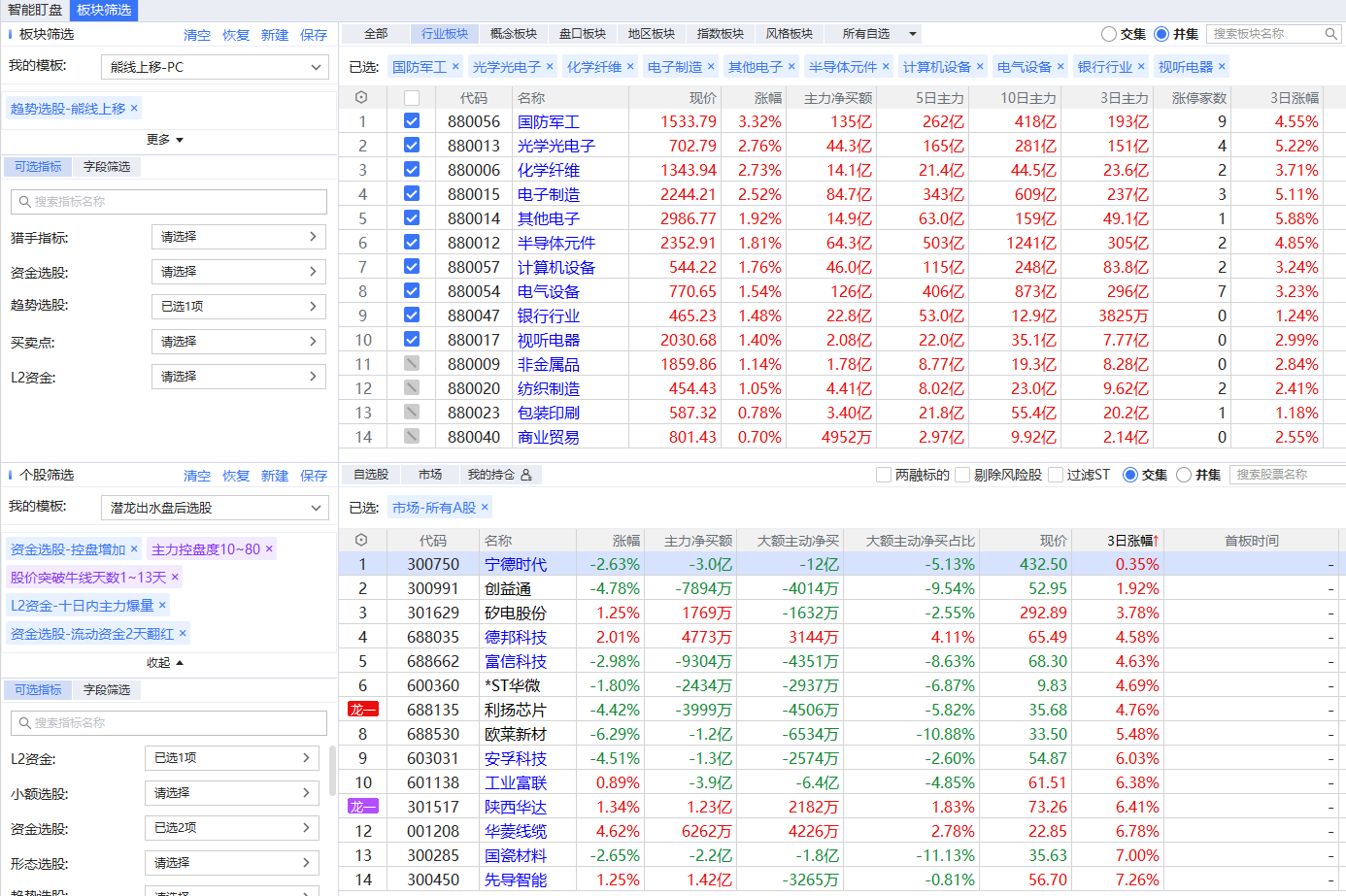Viewport: 1346px width, 896px height.
Task: Click search icon in sector name search box
Action: coord(1330,34)
